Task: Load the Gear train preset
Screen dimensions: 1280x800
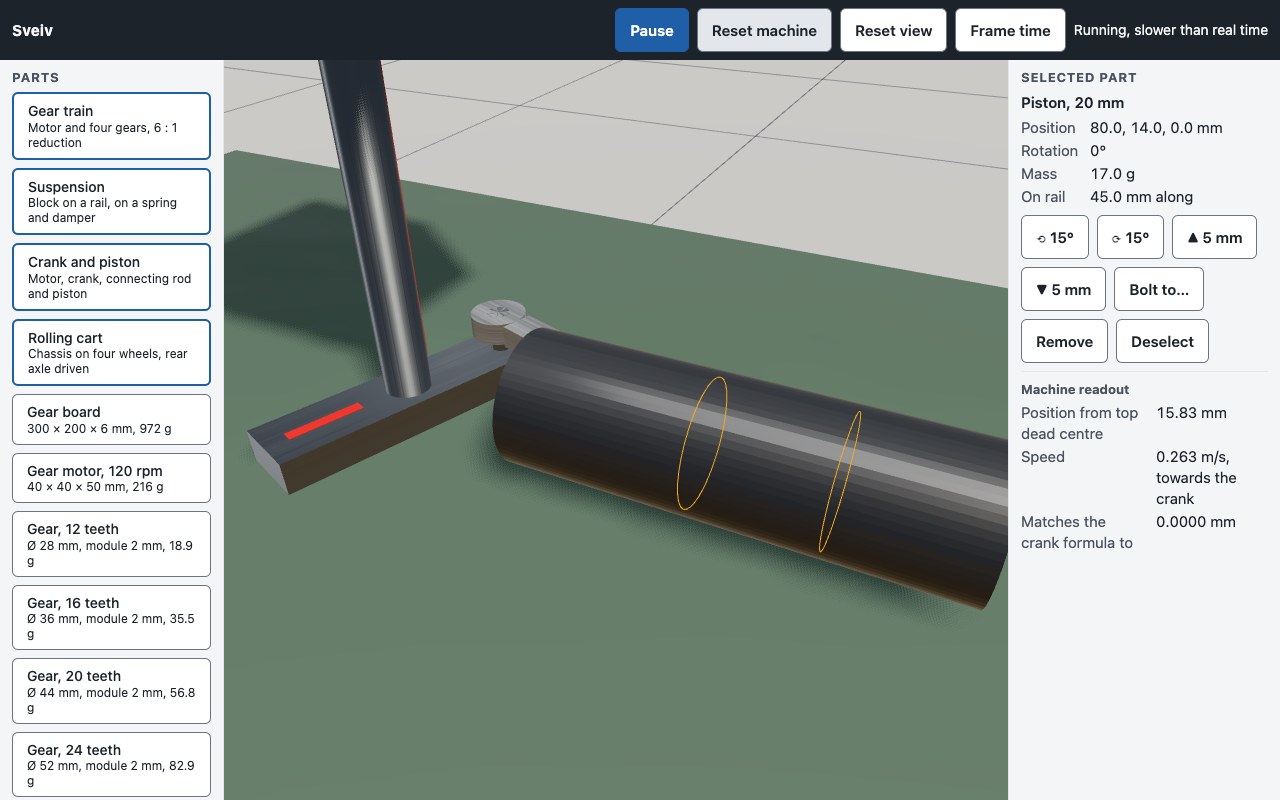Action: (111, 126)
